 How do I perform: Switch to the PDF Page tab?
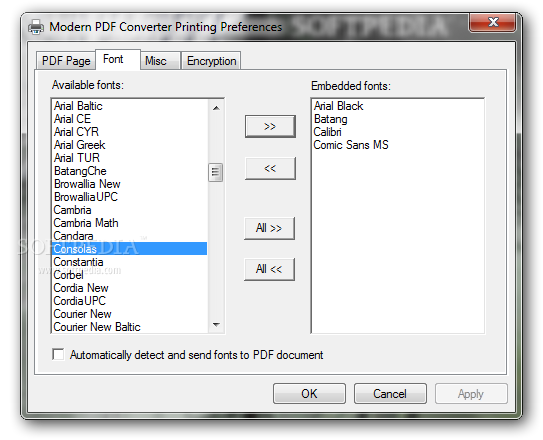pos(66,61)
